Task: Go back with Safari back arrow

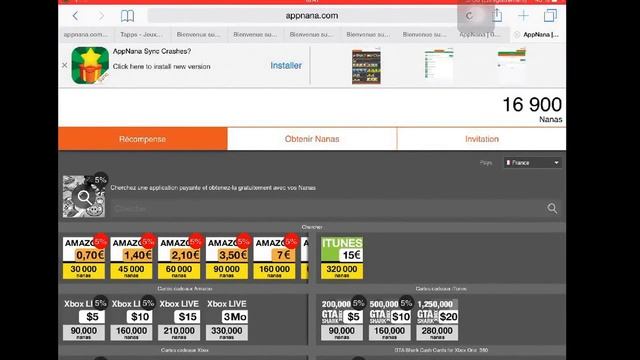Action: click(75, 16)
